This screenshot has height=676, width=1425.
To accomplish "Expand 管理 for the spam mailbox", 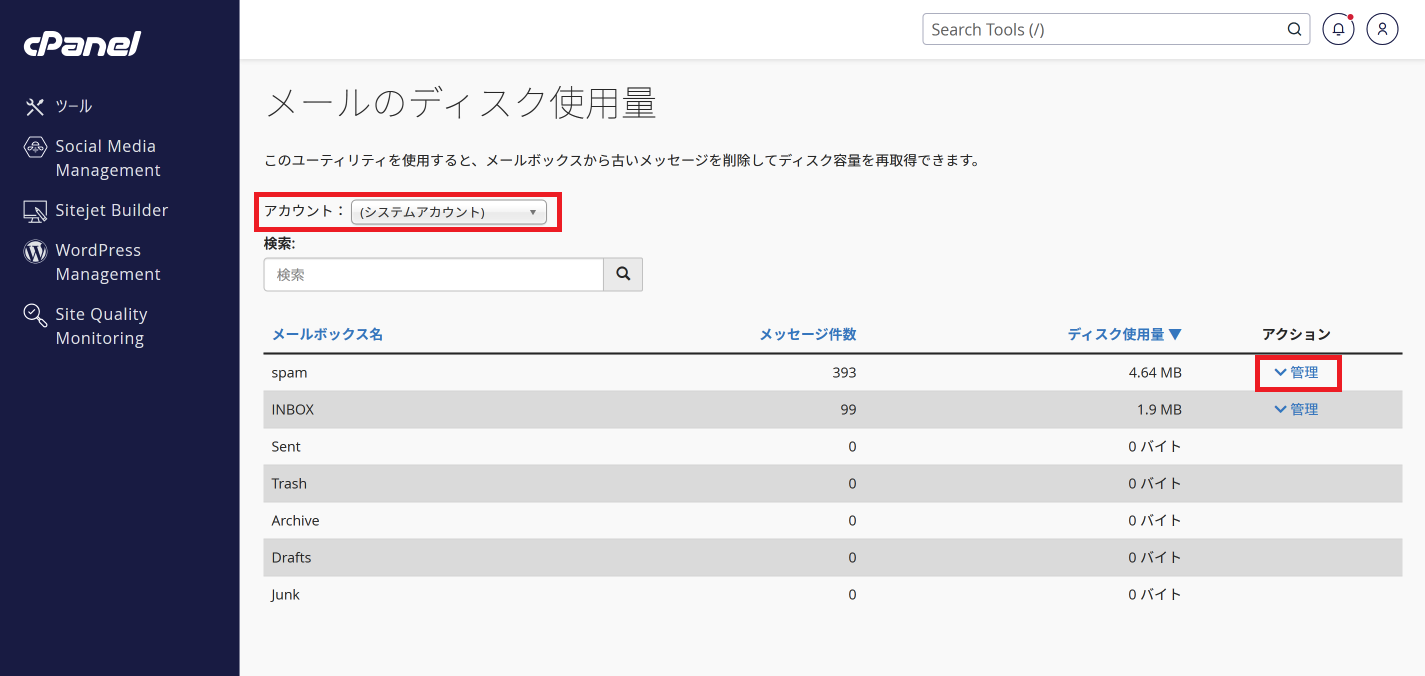I will coord(1297,372).
